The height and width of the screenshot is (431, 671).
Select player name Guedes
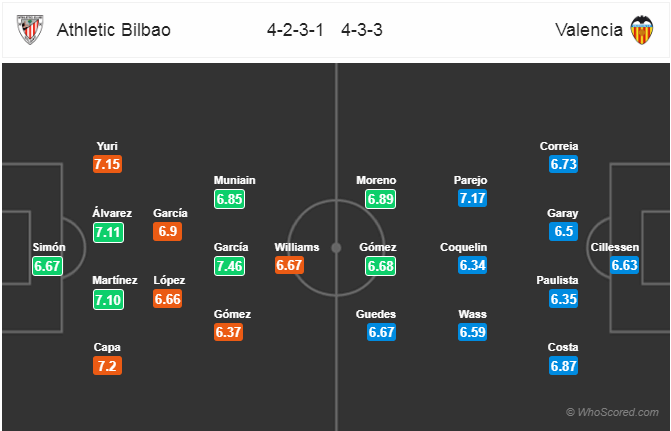(x=376, y=314)
